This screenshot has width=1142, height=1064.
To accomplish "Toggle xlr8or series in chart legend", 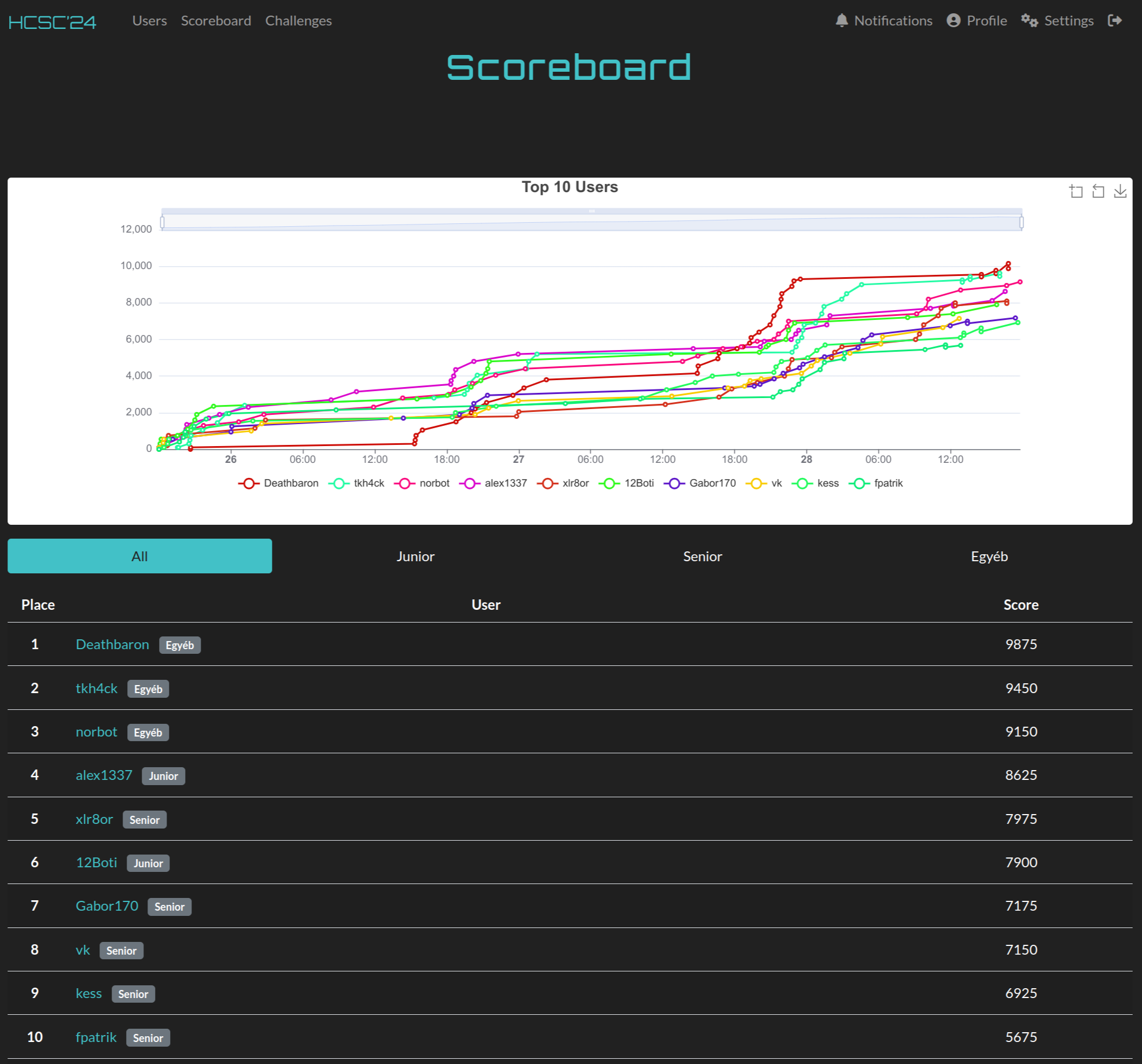I will coord(563,483).
